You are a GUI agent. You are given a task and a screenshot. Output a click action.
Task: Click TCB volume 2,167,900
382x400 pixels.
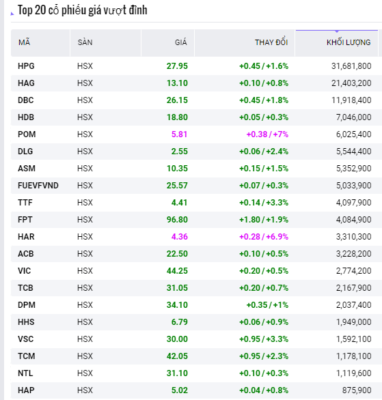pyautogui.click(x=353, y=288)
